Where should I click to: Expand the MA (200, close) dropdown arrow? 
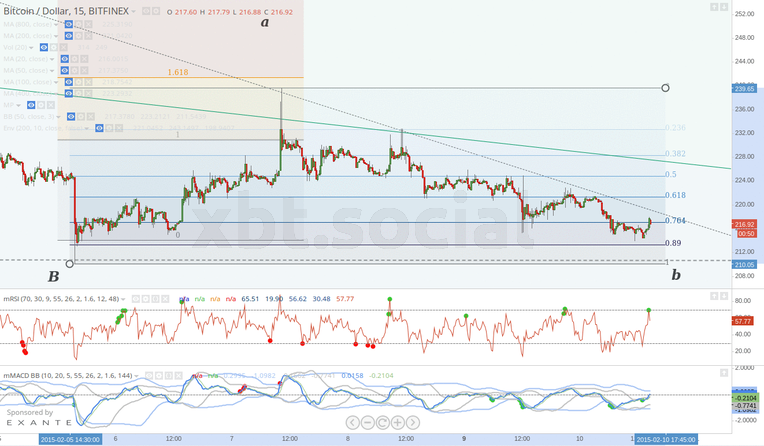tap(56, 35)
